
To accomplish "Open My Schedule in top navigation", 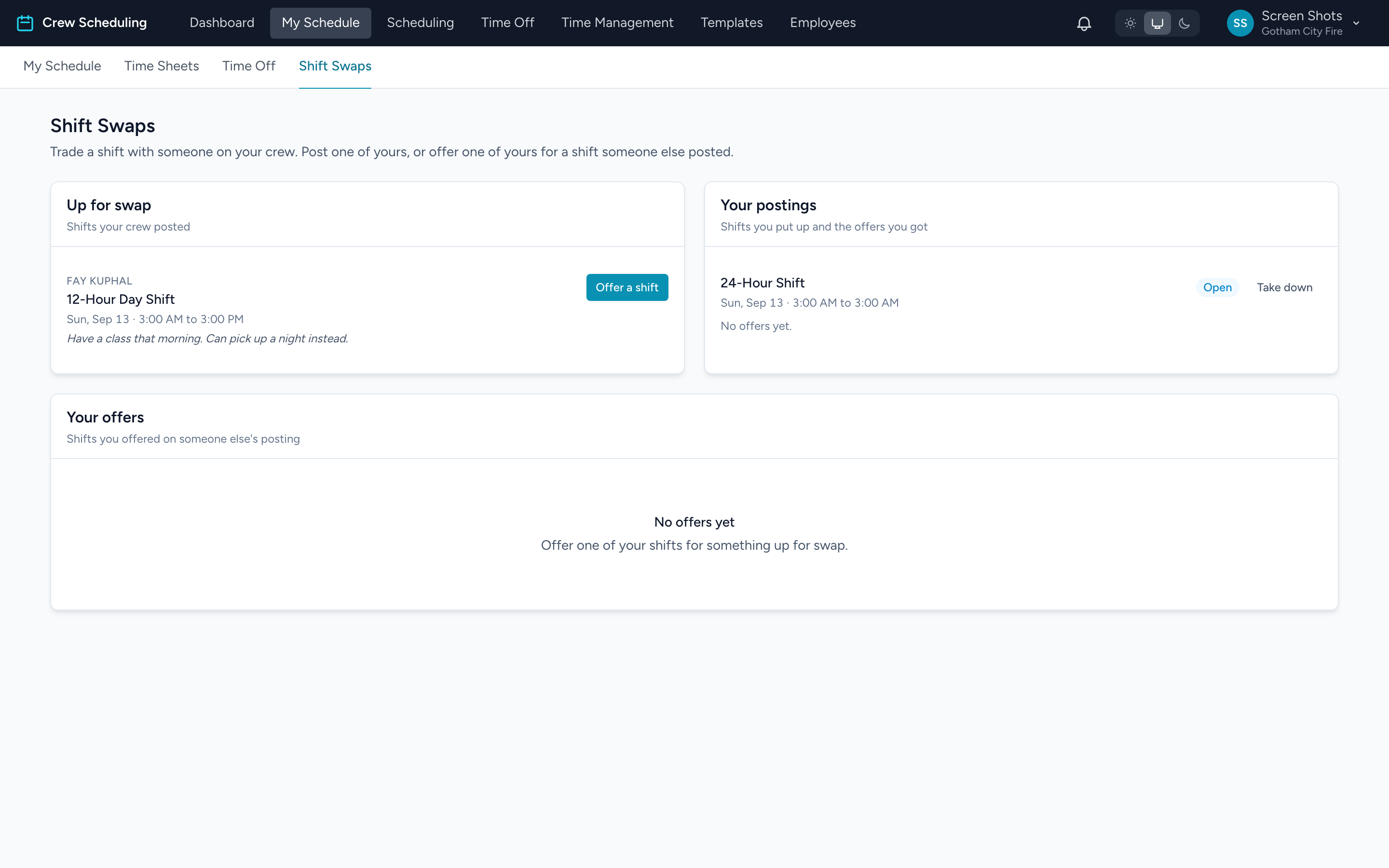I will click(x=320, y=23).
